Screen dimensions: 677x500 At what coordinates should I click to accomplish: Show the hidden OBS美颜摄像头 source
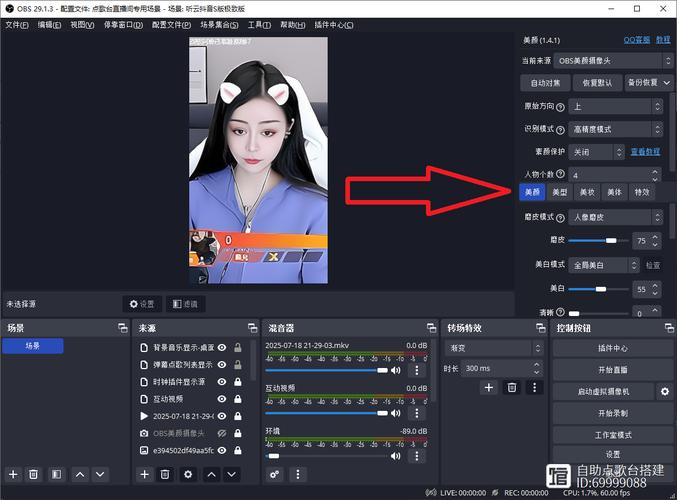pyautogui.click(x=222, y=433)
